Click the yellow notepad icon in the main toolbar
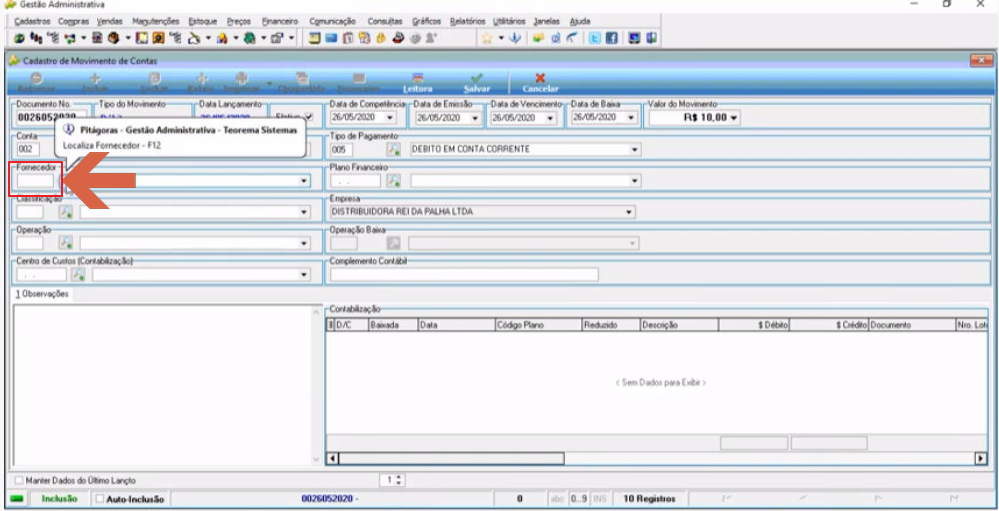The image size is (999, 511). [314, 38]
